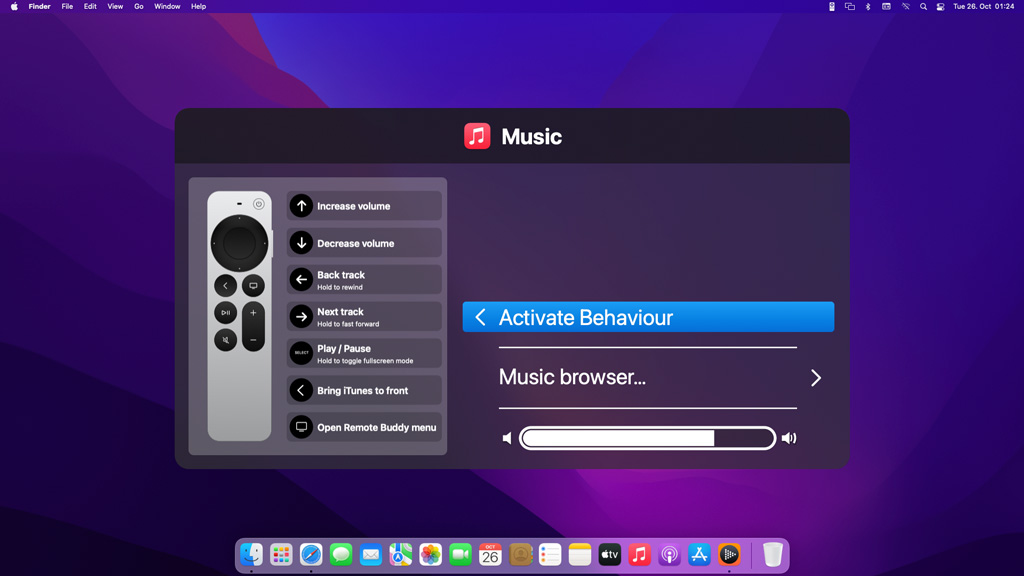This screenshot has height=576, width=1024.
Task: Click the remote's circular clickpad
Action: pyautogui.click(x=239, y=244)
